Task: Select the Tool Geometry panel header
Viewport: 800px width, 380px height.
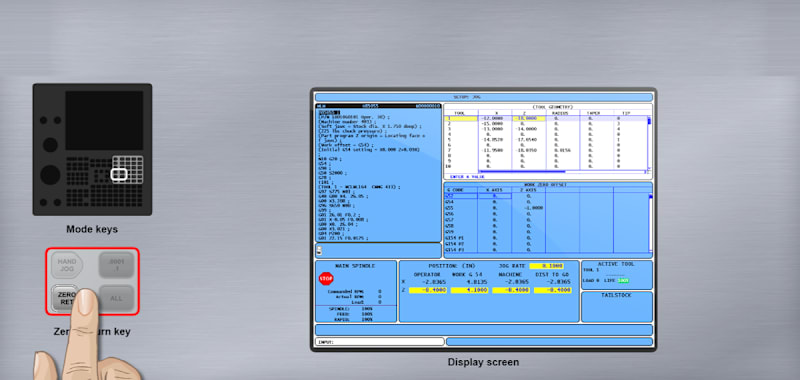Action: point(548,107)
